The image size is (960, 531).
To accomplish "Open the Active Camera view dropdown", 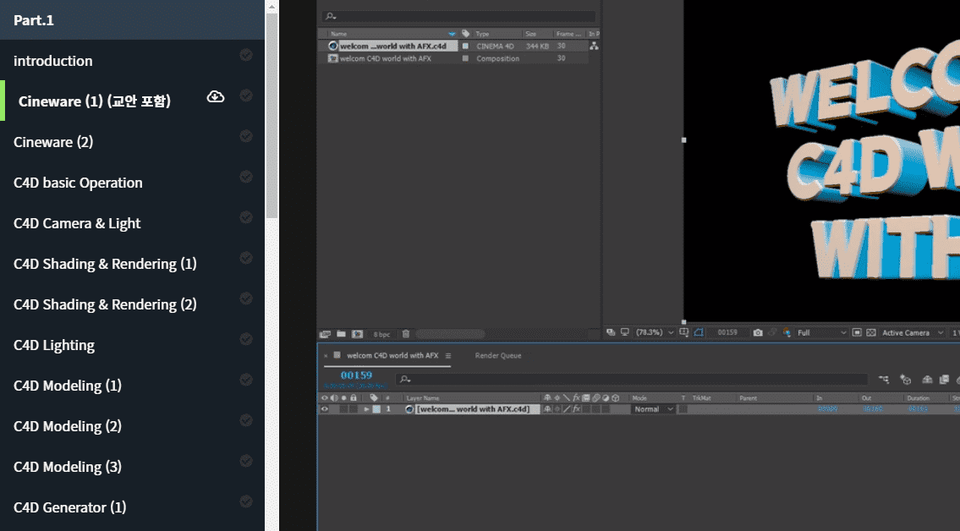I will [x=912, y=333].
